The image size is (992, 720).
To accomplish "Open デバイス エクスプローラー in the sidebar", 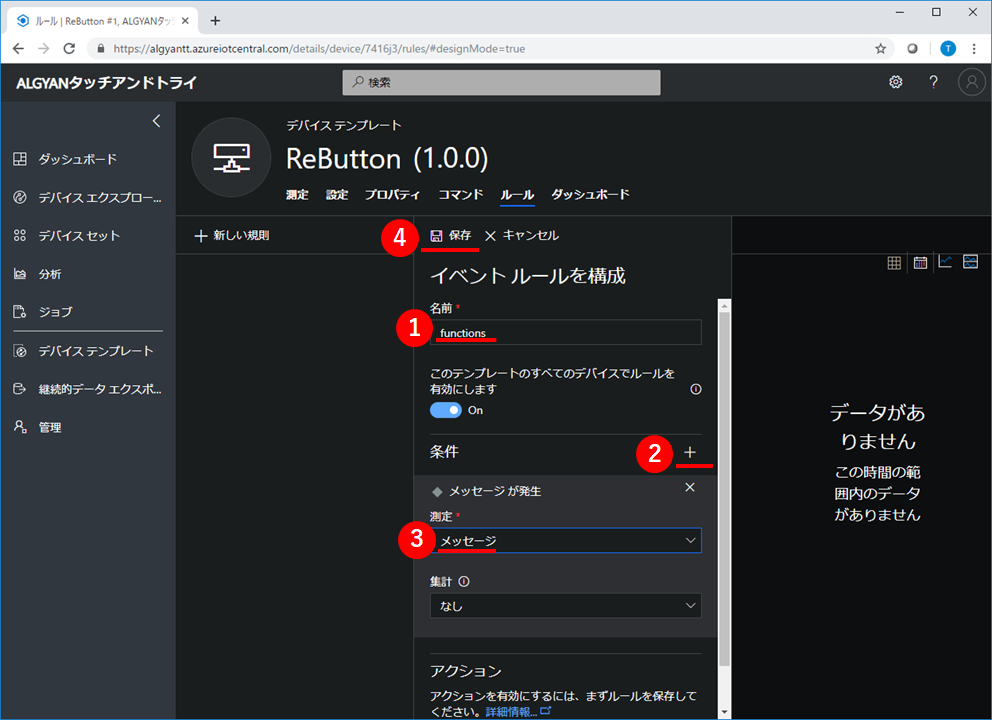I will [87, 197].
